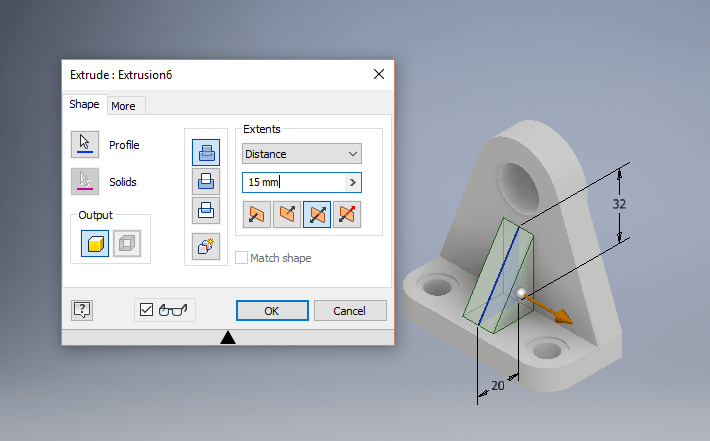Screen dimensions: 710x441
Task: Set Asymmetric extrude direction
Action: [x=347, y=215]
